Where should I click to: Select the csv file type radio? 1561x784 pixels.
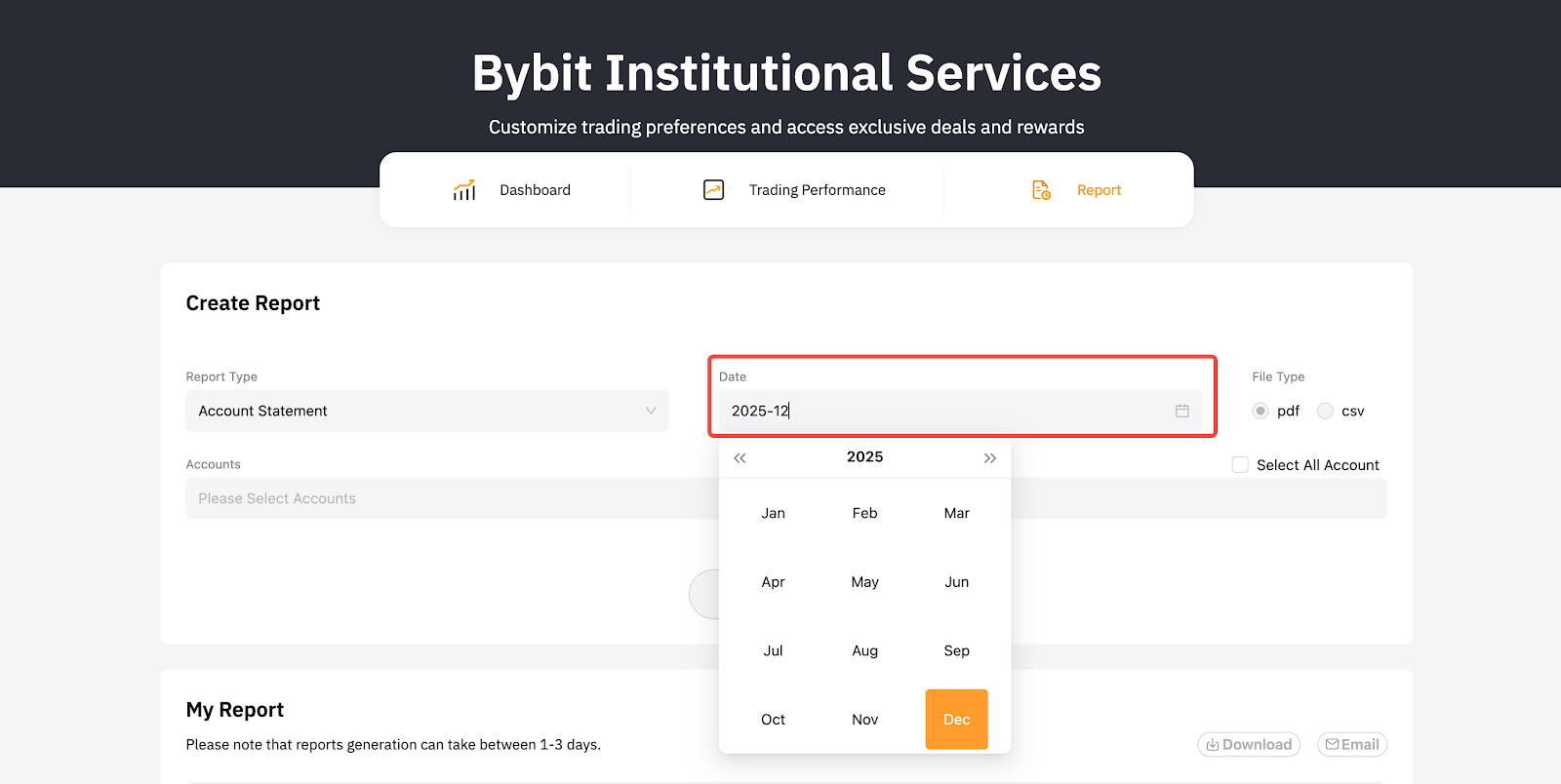coord(1325,412)
